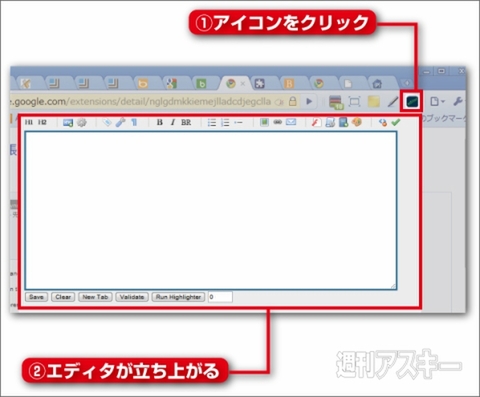Click the tag icon in editor toolbar

click(107, 123)
